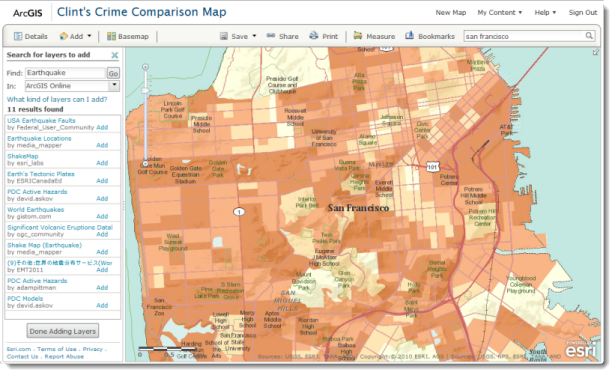Open Earthquake Locations title link
Viewport: 615px width, 375px height.
coord(39,138)
